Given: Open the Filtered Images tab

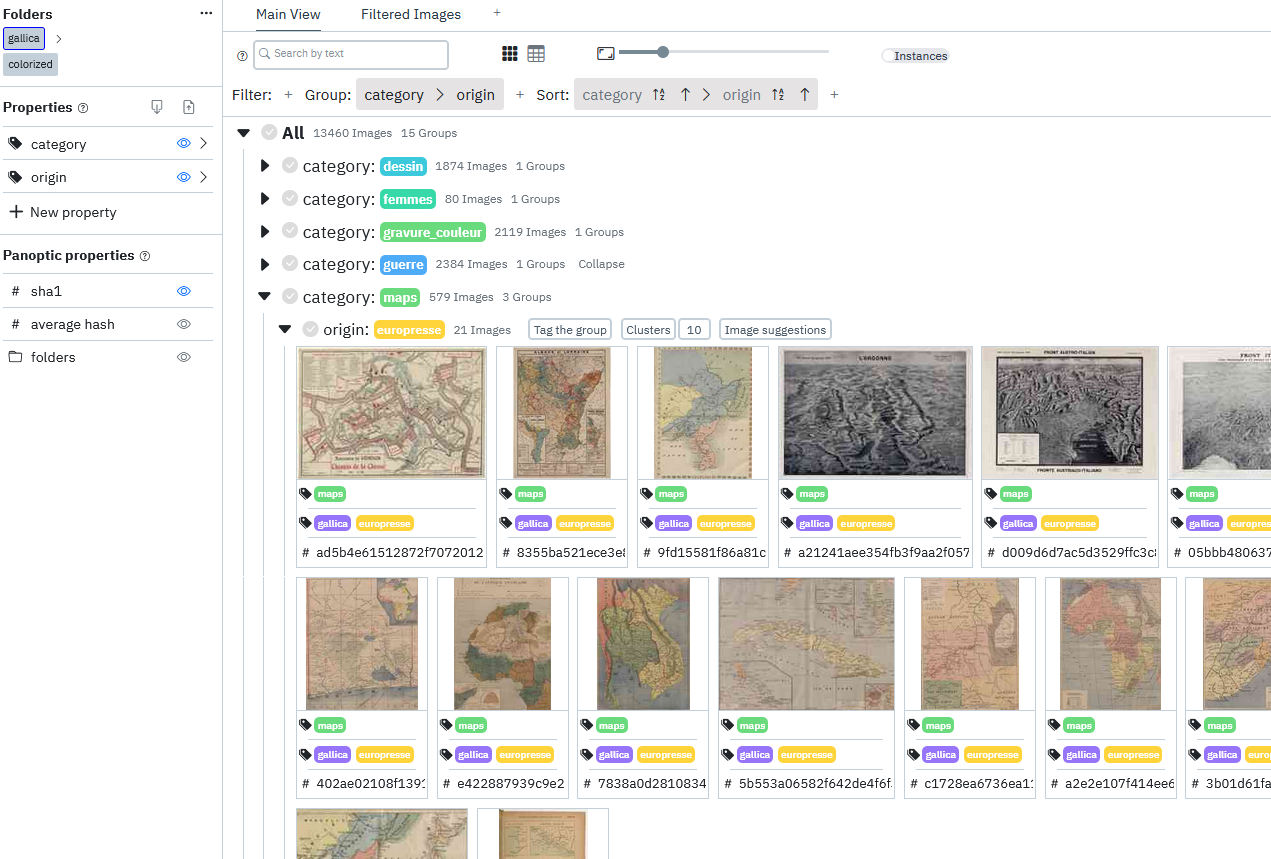Looking at the screenshot, I should (x=411, y=14).
